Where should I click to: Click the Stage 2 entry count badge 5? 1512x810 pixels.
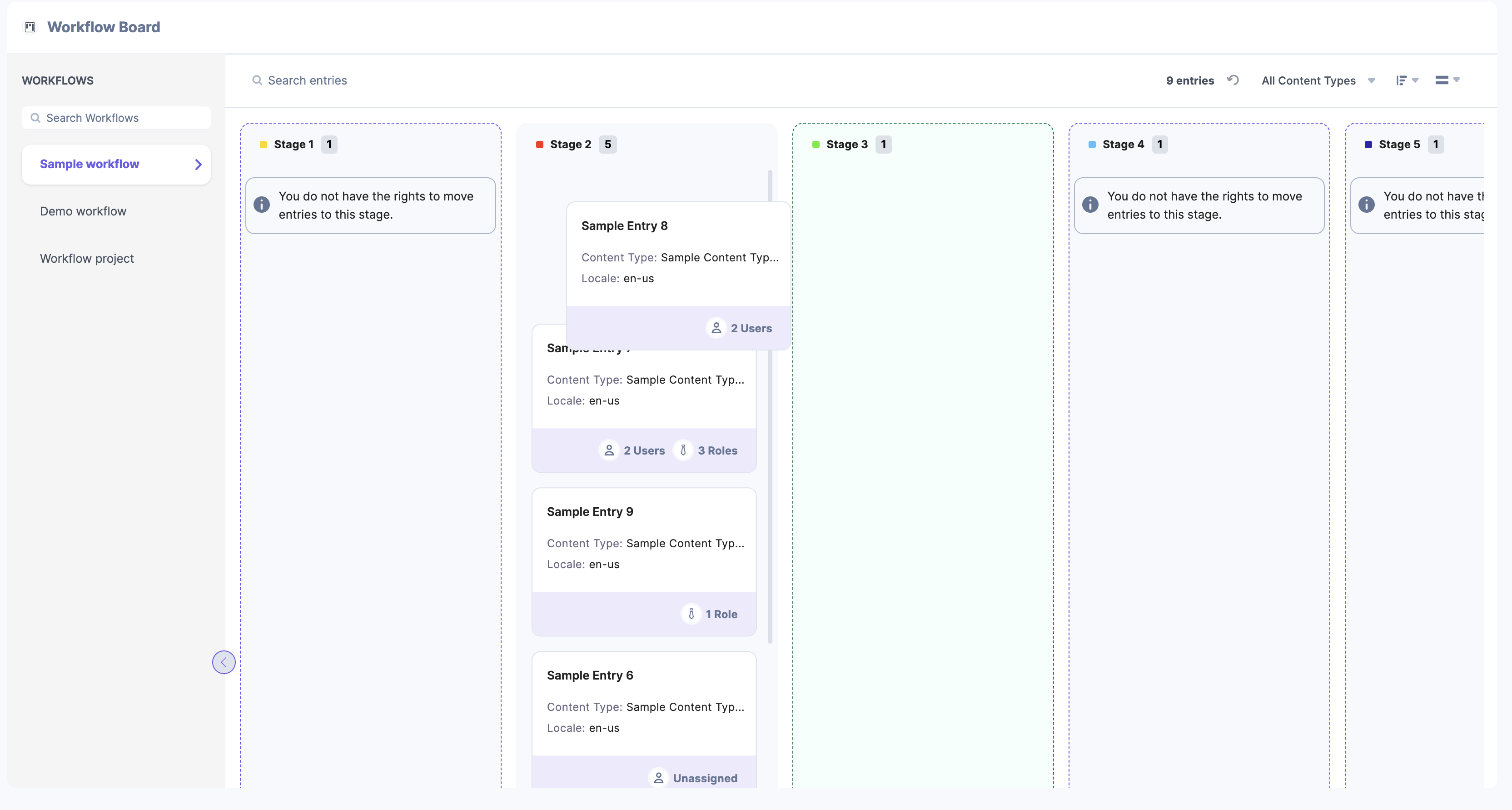click(x=607, y=145)
